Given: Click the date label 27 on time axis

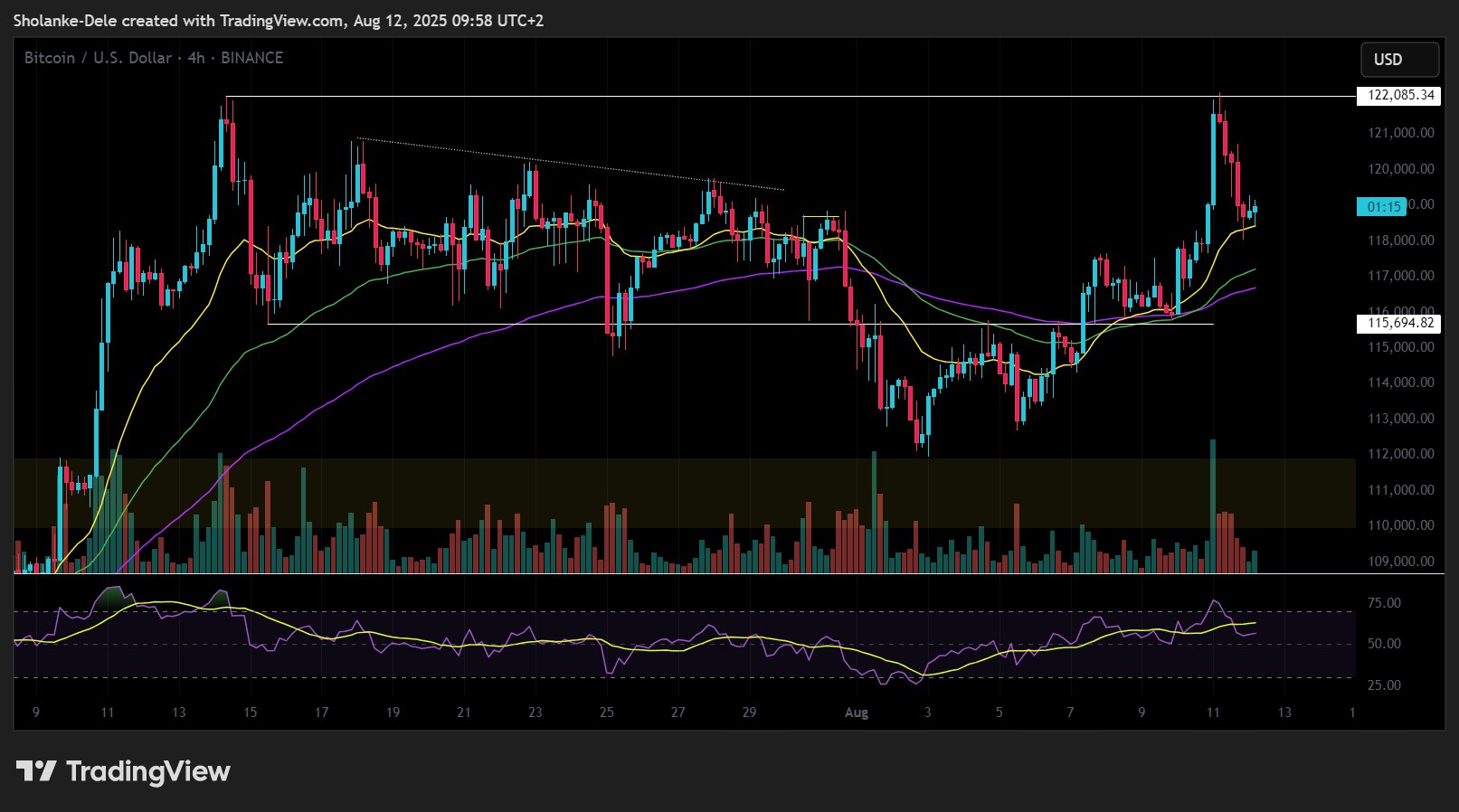Looking at the screenshot, I should [x=678, y=713].
